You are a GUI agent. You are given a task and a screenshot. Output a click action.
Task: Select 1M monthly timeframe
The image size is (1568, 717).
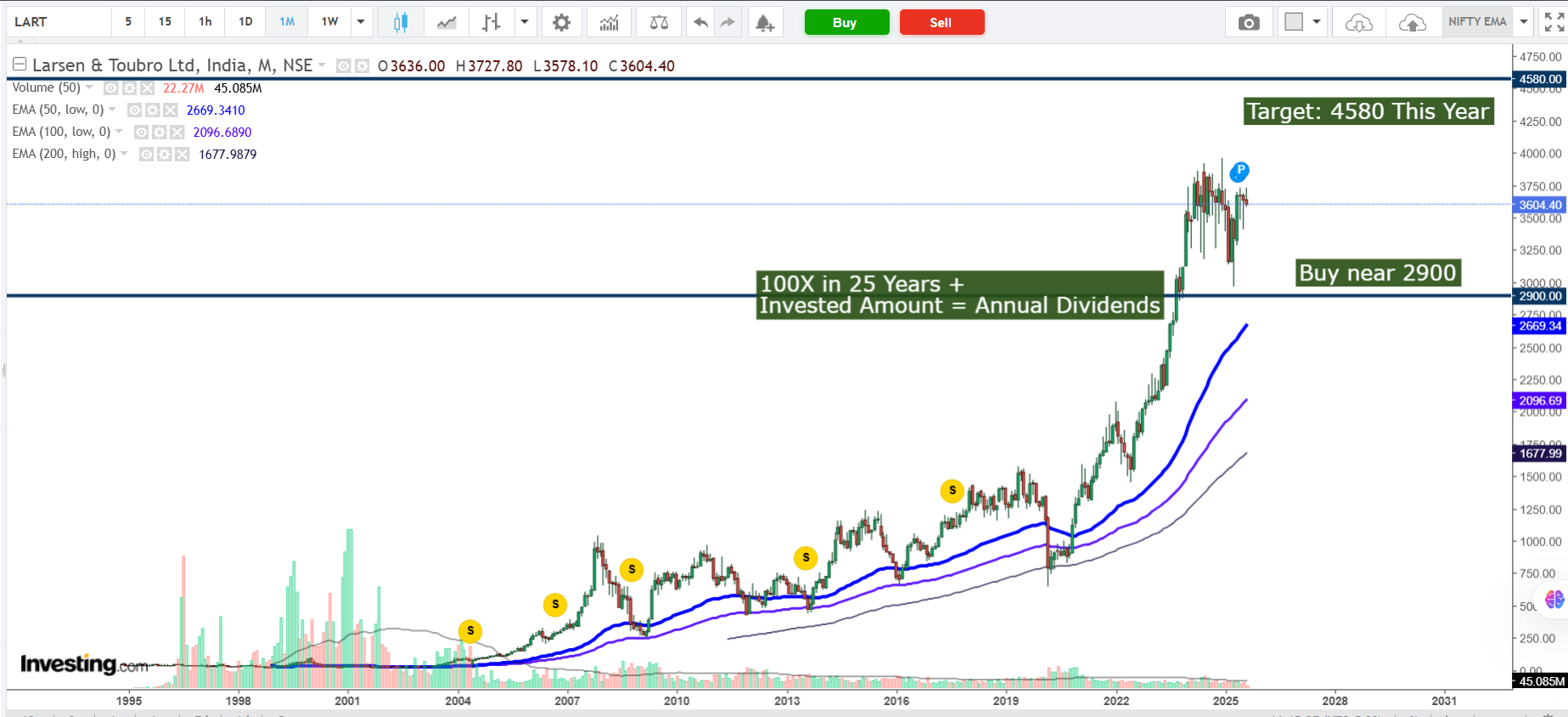pyautogui.click(x=287, y=22)
